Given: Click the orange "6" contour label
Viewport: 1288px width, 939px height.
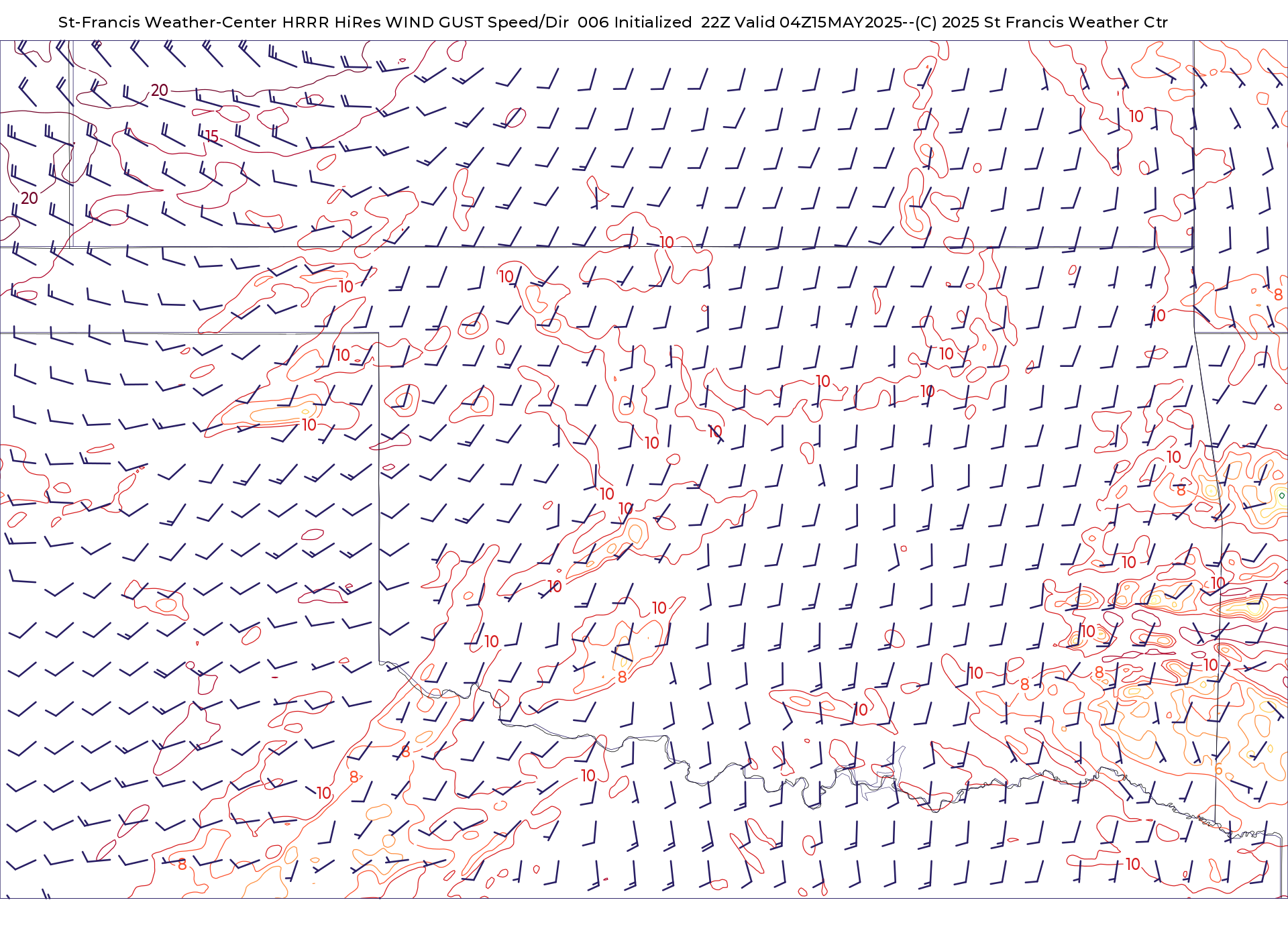Looking at the screenshot, I should [1218, 769].
